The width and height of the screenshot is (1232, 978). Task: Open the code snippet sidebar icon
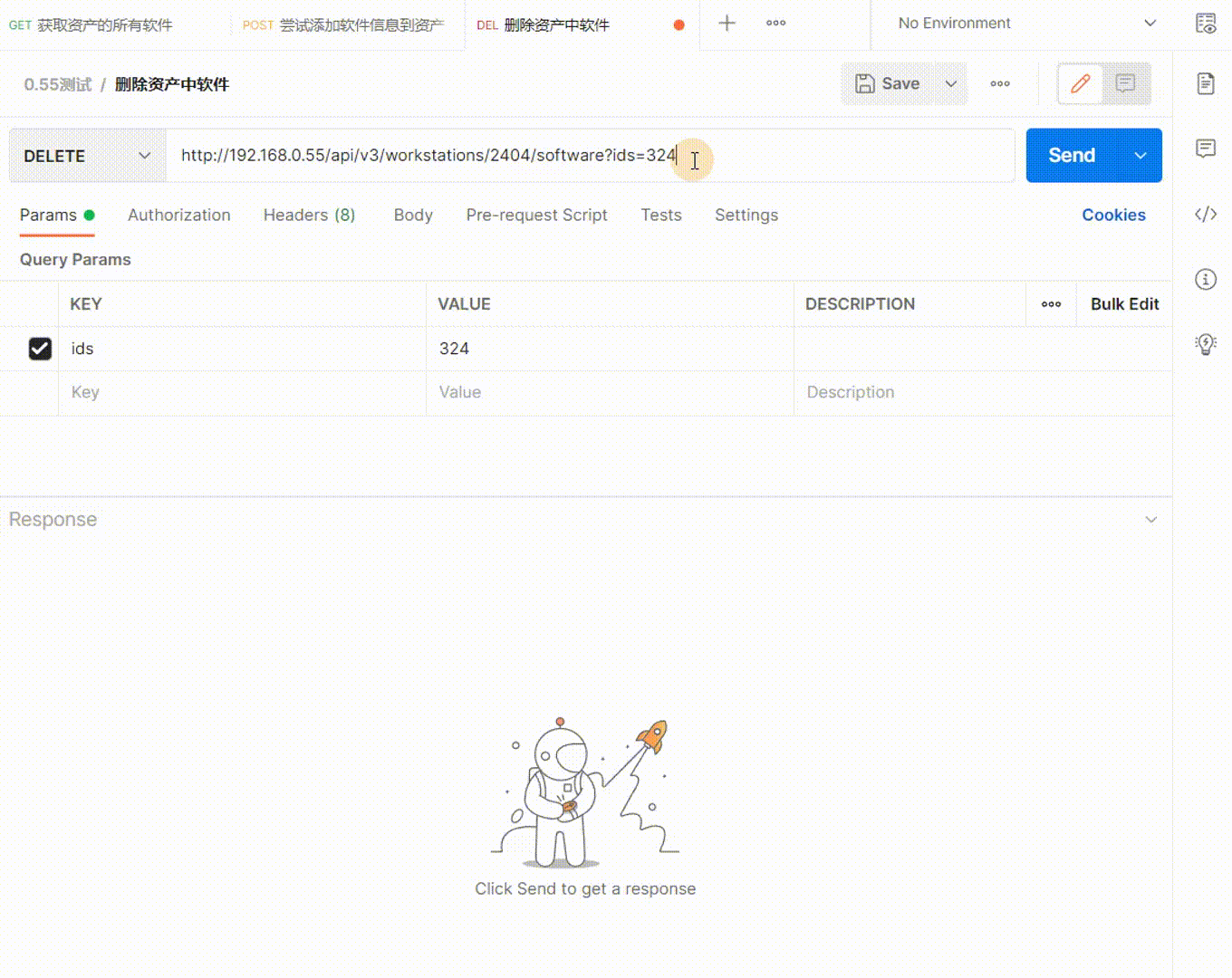tap(1206, 214)
